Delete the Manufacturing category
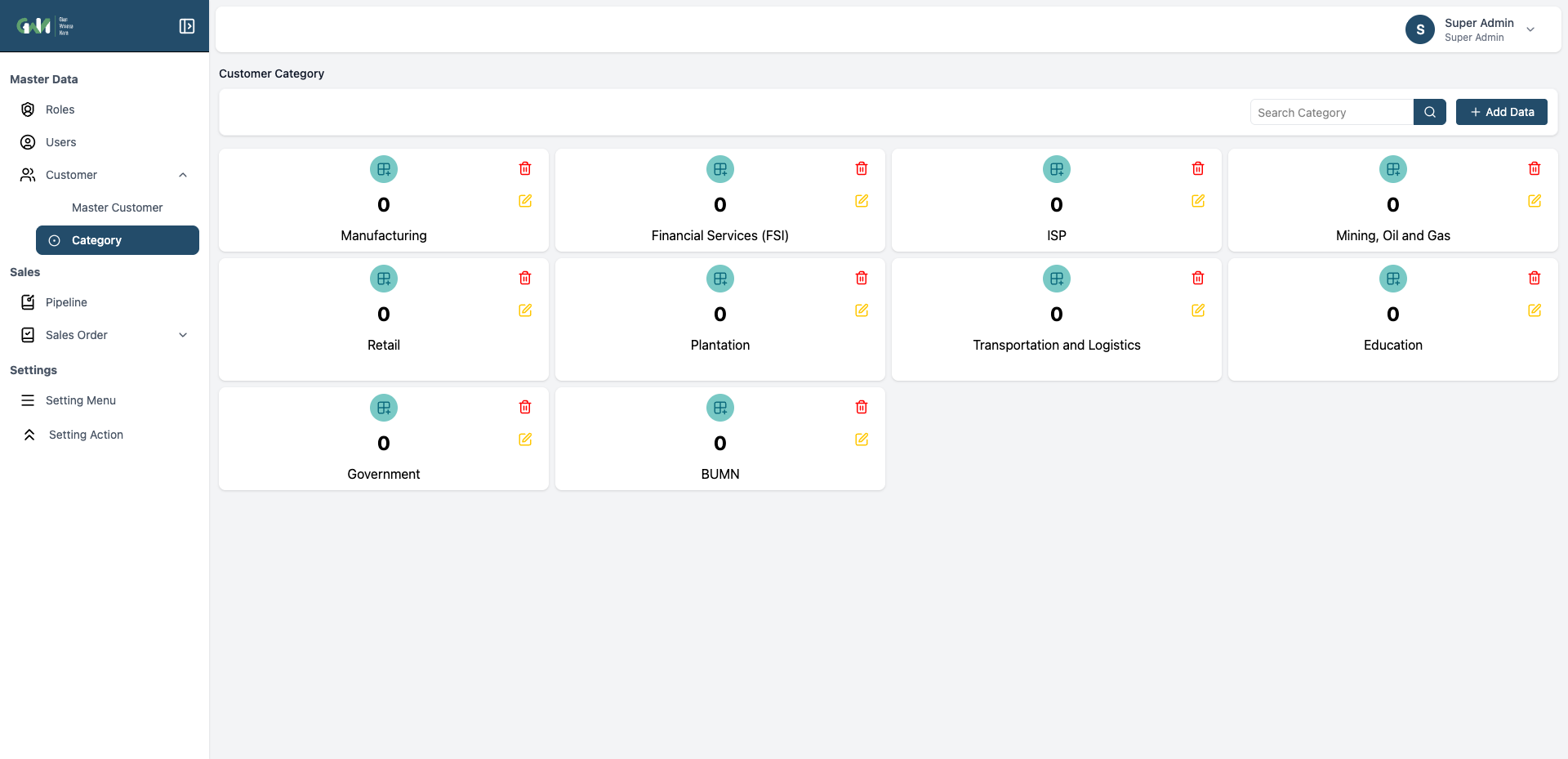1568x759 pixels. 525,168
